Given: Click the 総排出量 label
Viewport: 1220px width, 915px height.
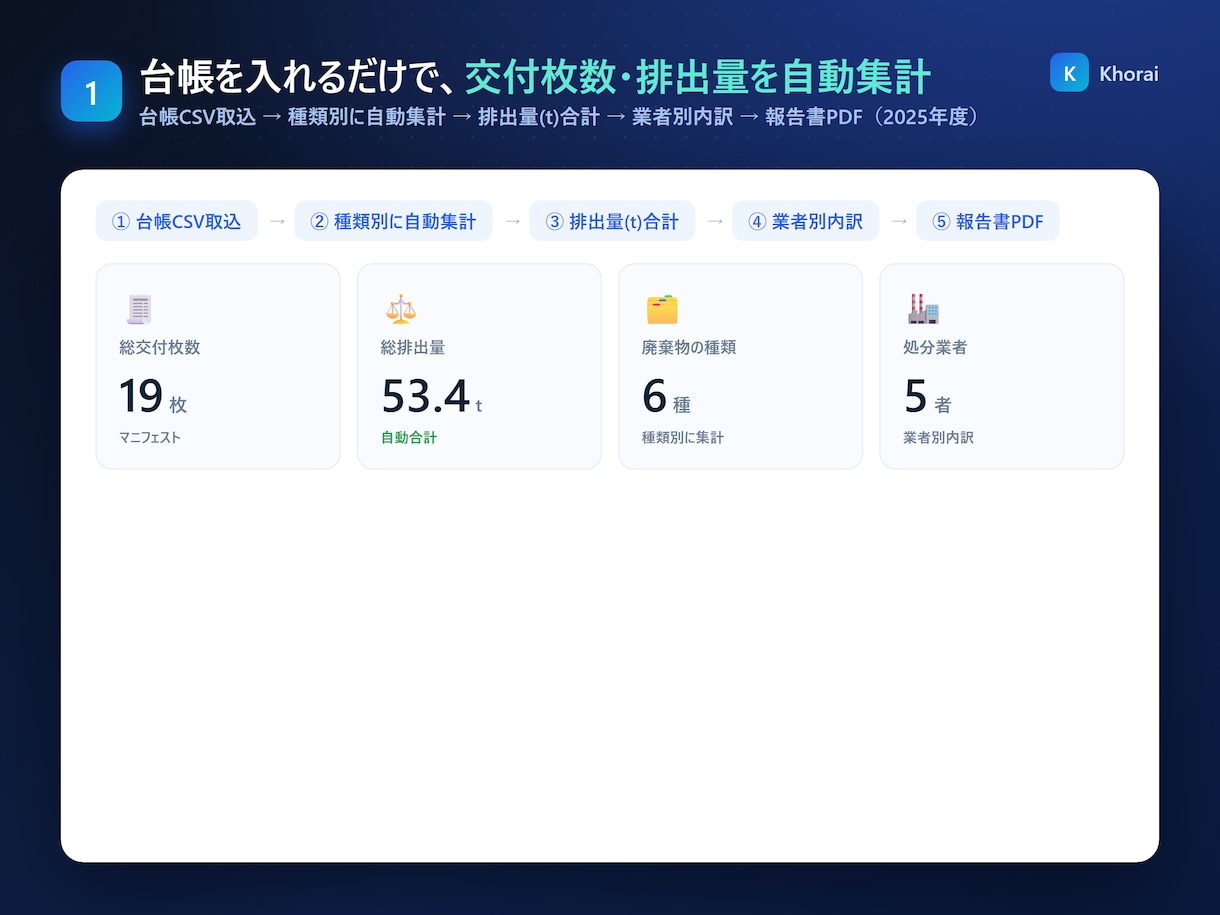Looking at the screenshot, I should tap(413, 348).
